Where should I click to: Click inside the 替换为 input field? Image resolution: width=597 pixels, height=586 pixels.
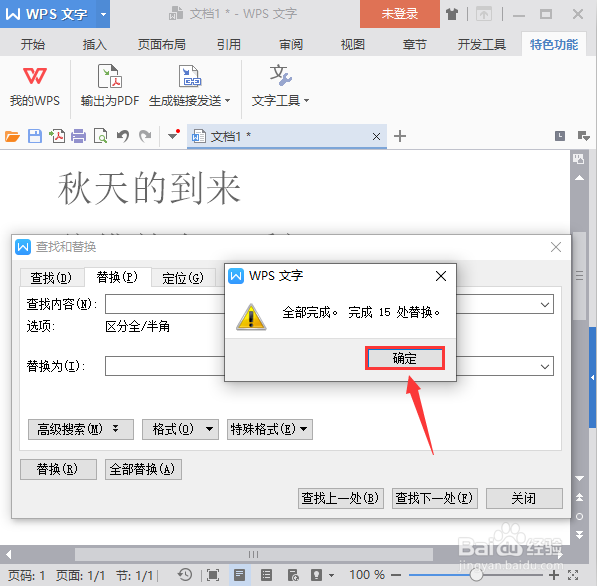coord(164,366)
